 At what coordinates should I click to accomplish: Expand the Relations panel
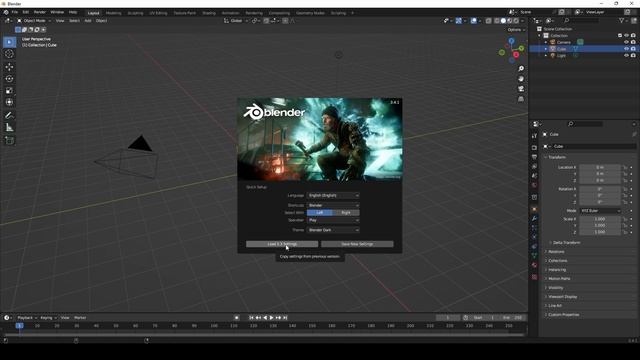click(556, 251)
